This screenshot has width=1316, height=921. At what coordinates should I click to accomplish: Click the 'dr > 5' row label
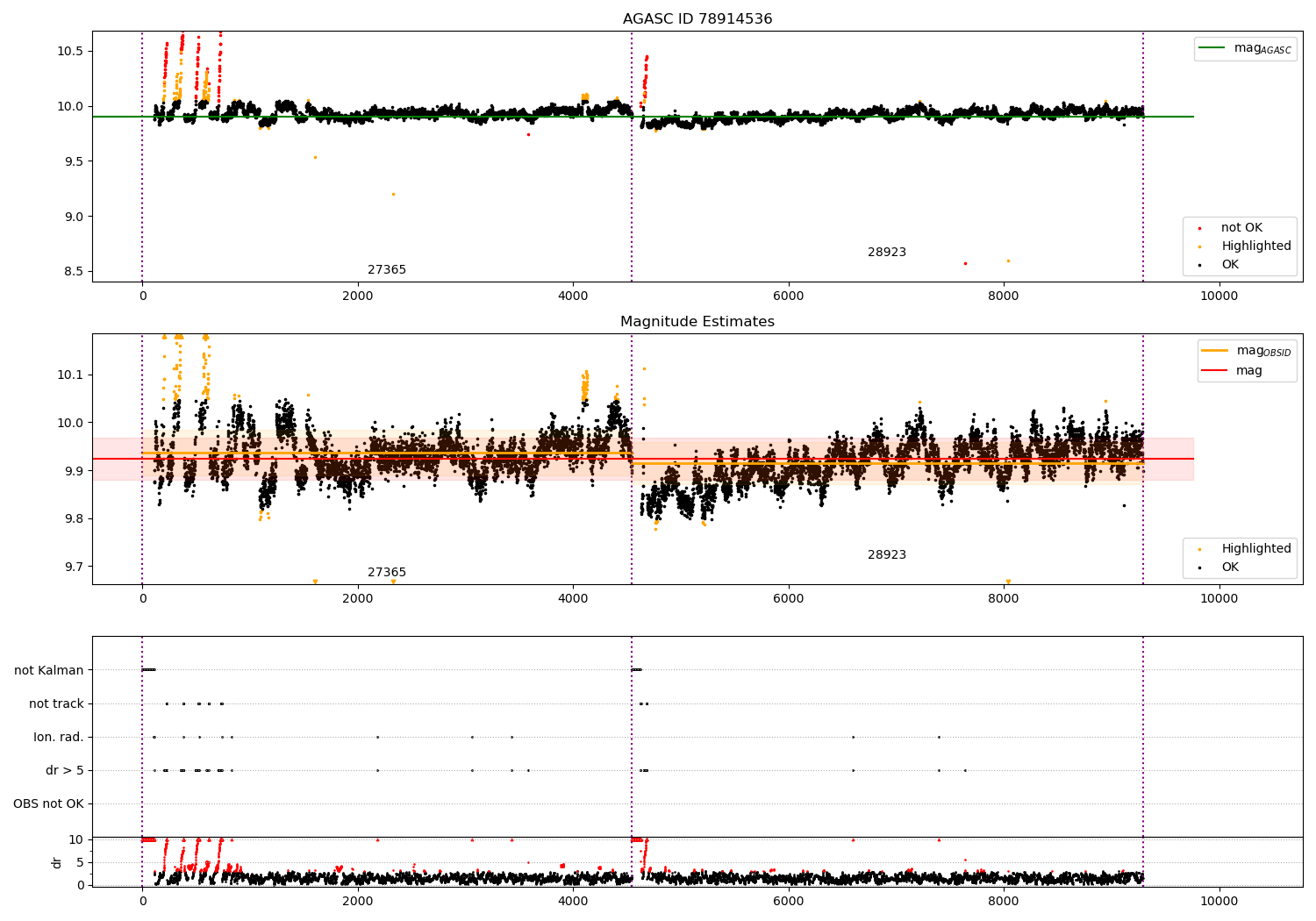point(65,771)
